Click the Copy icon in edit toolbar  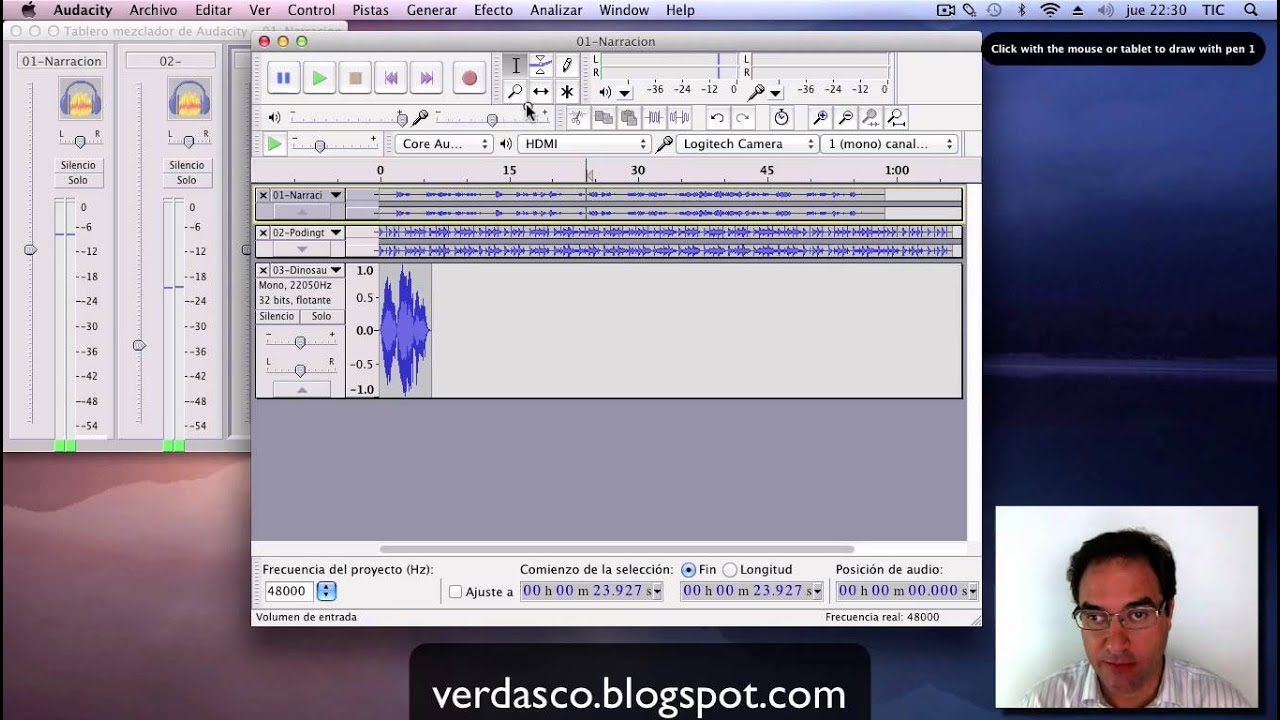603,118
